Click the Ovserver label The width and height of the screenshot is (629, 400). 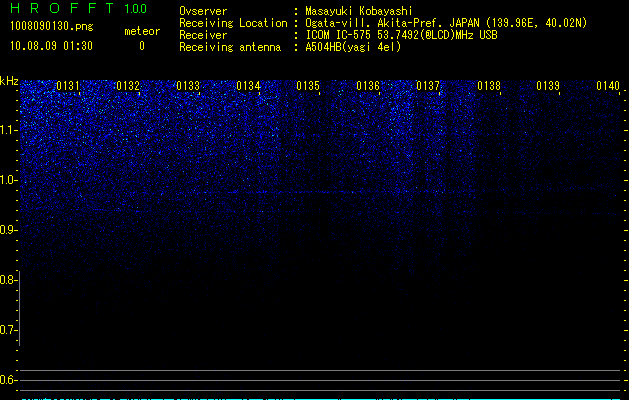coord(203,11)
